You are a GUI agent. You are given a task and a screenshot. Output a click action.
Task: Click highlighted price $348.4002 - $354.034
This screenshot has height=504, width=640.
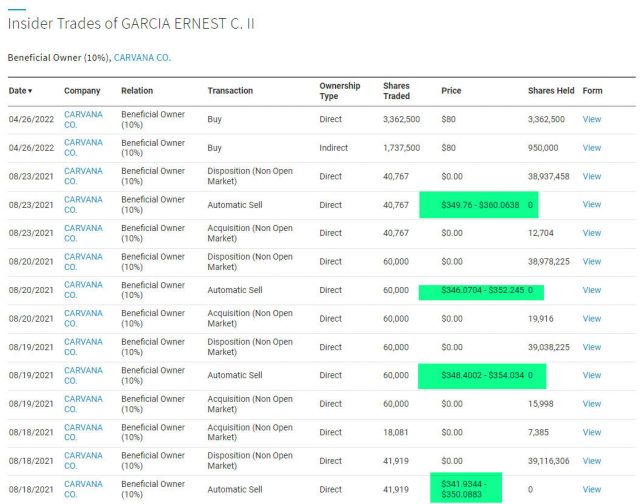(x=475, y=376)
